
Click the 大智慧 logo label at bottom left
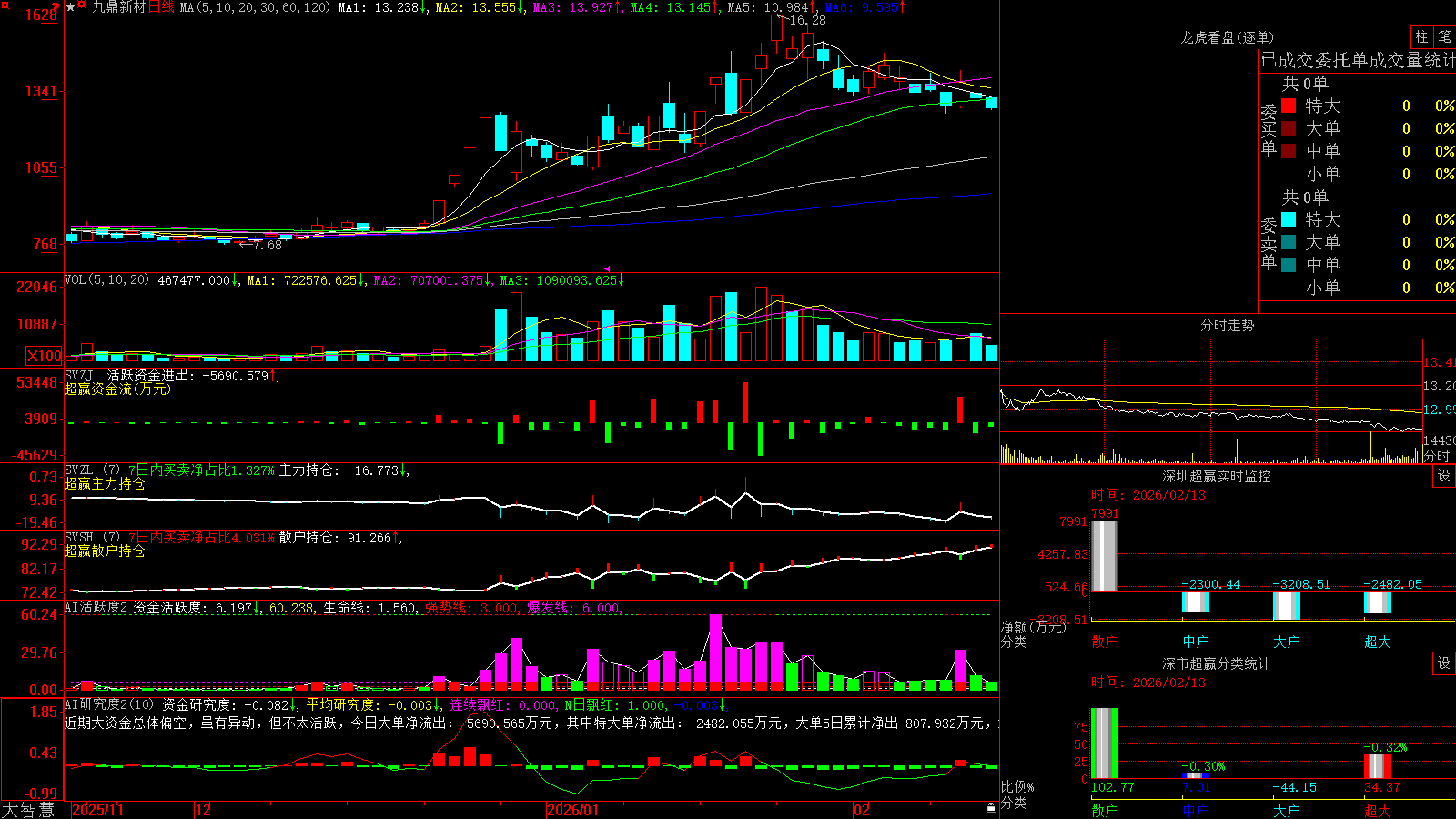(28, 810)
